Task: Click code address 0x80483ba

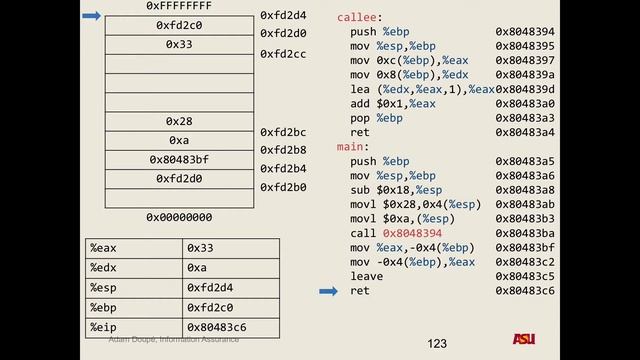Action: (x=525, y=233)
